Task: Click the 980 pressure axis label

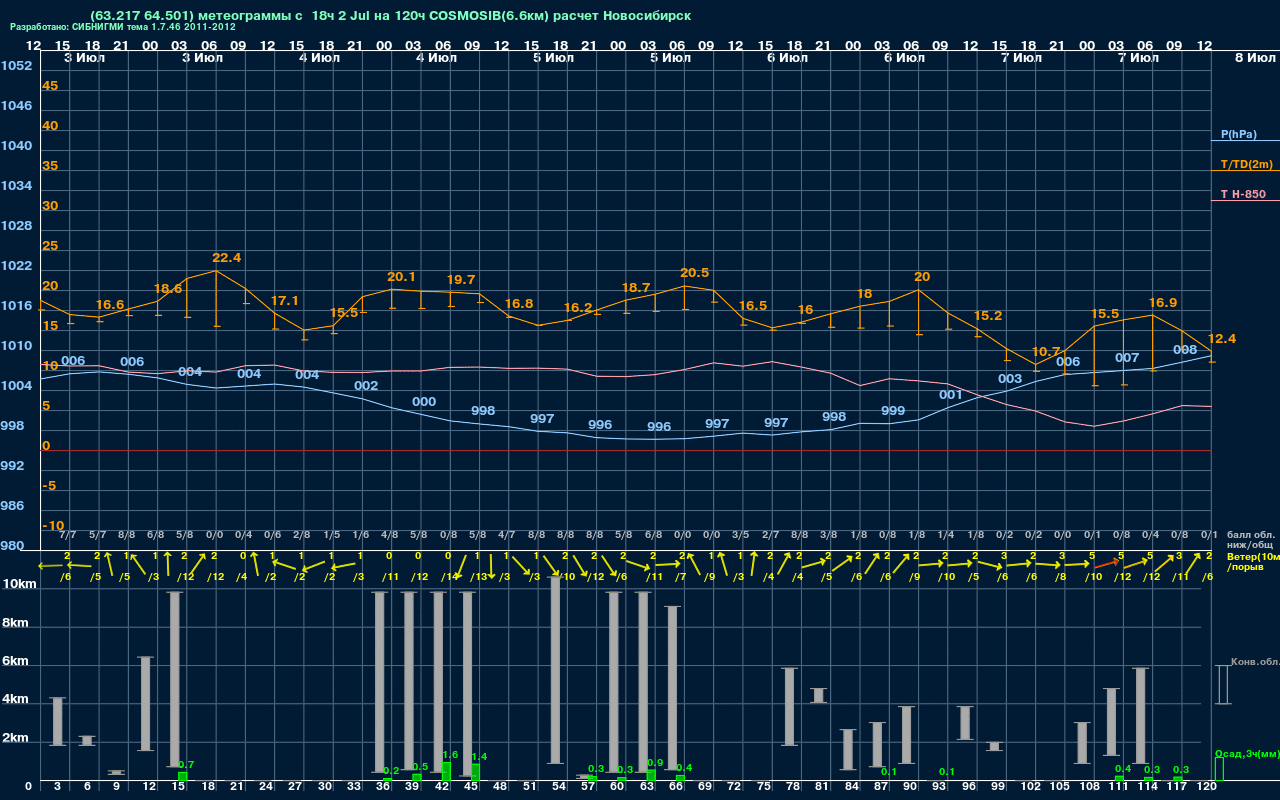Action: 12,546
